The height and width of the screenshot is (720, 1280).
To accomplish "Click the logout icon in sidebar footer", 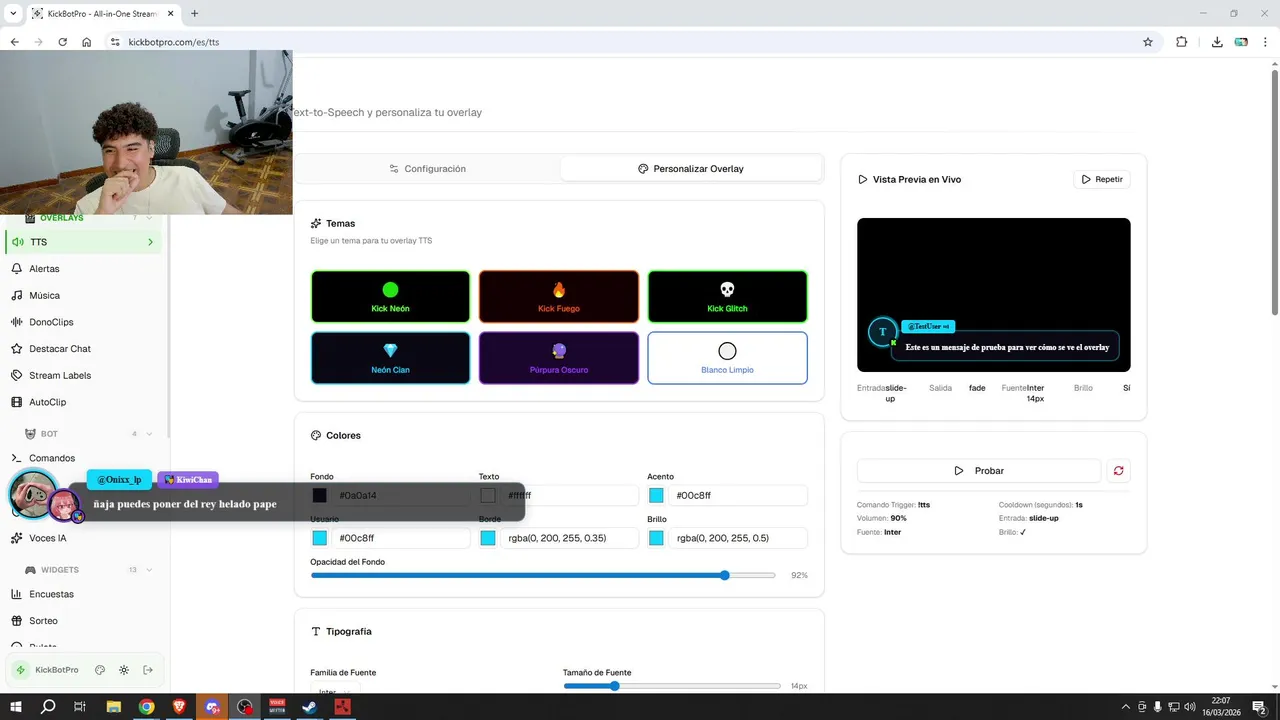I will point(148,670).
